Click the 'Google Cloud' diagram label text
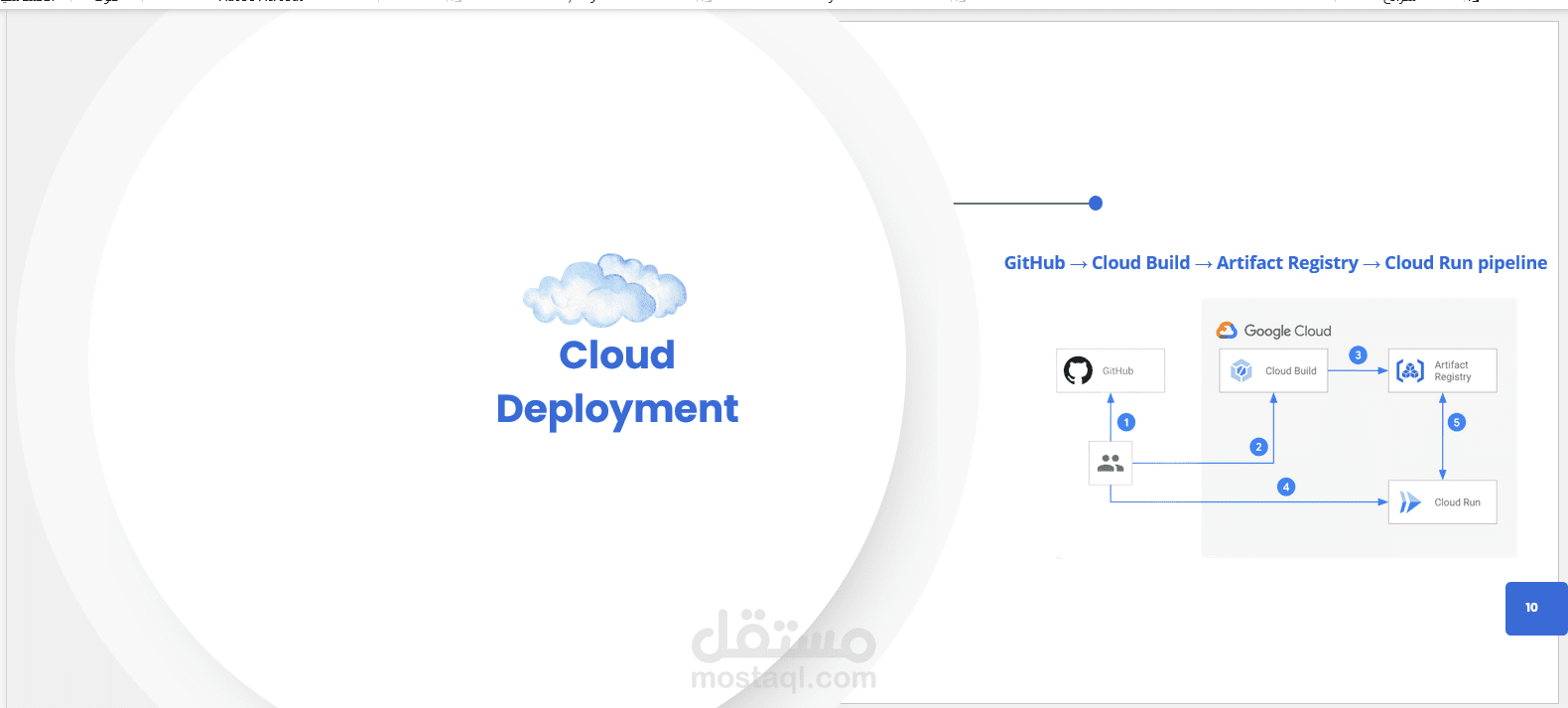 pos(1287,331)
